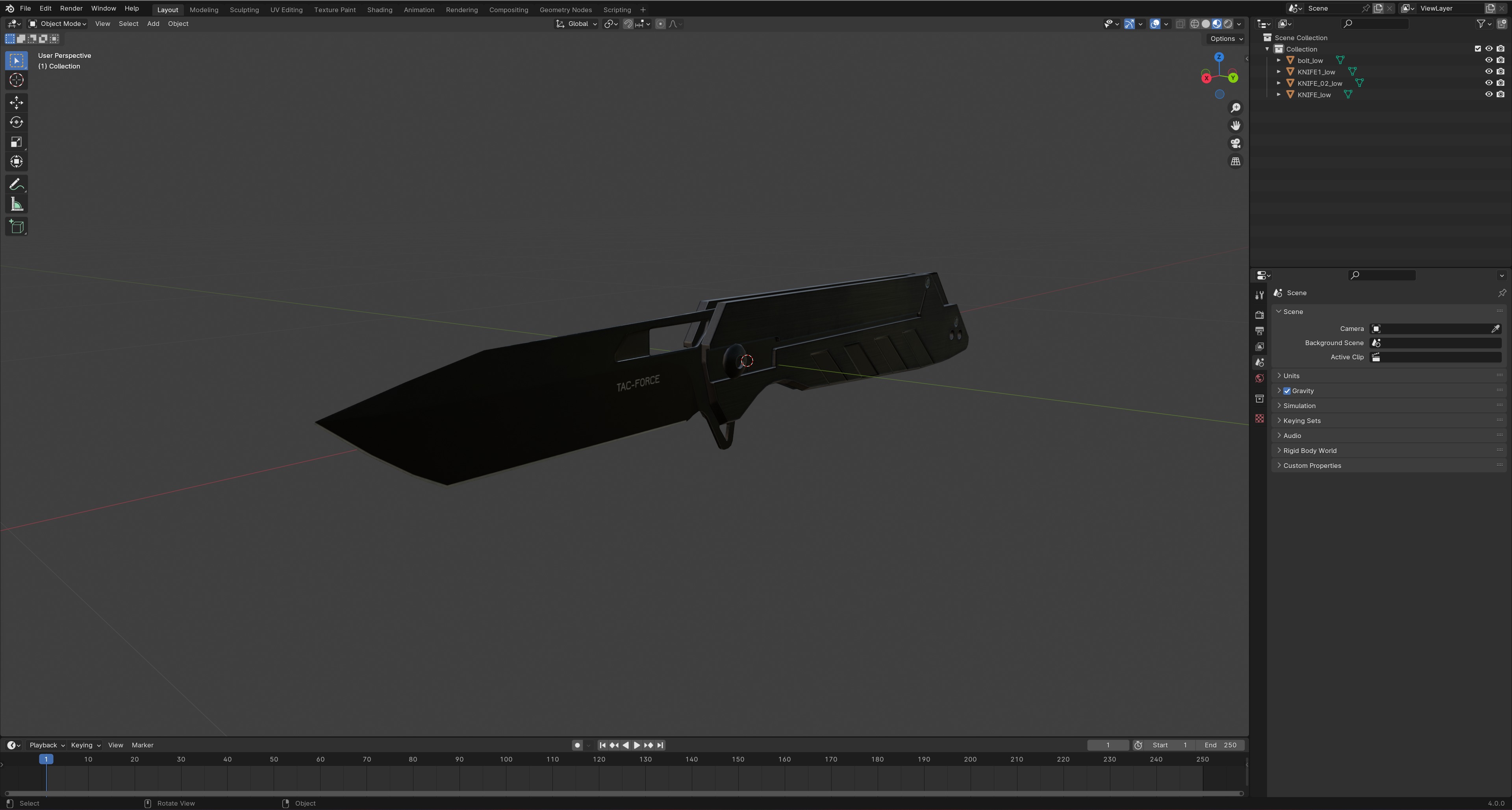Open outliner filter dropdown
The image size is (1512, 810).
tap(1483, 24)
